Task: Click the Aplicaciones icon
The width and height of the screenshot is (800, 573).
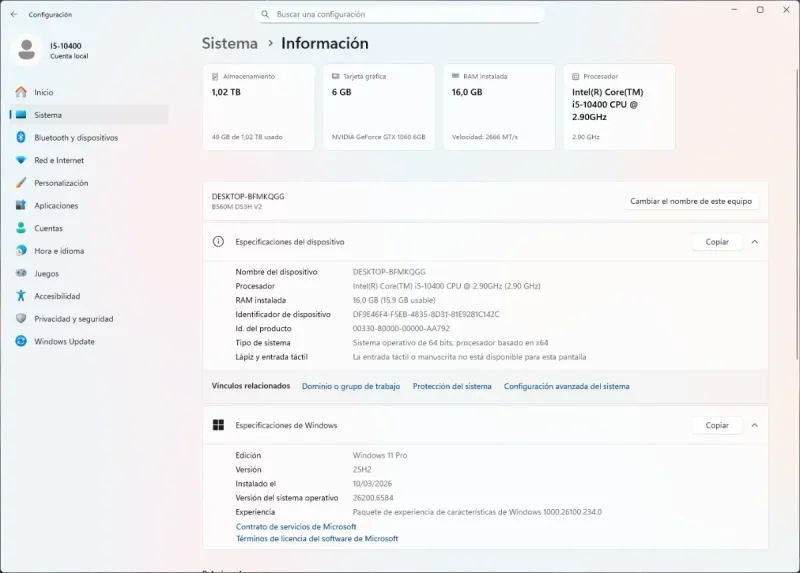Action: pos(21,205)
